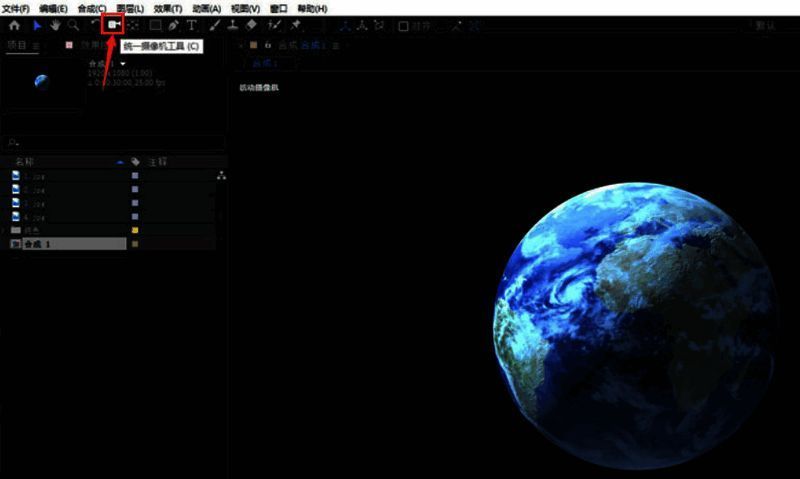Select the Pen tool
The image size is (800, 479).
pos(174,25)
